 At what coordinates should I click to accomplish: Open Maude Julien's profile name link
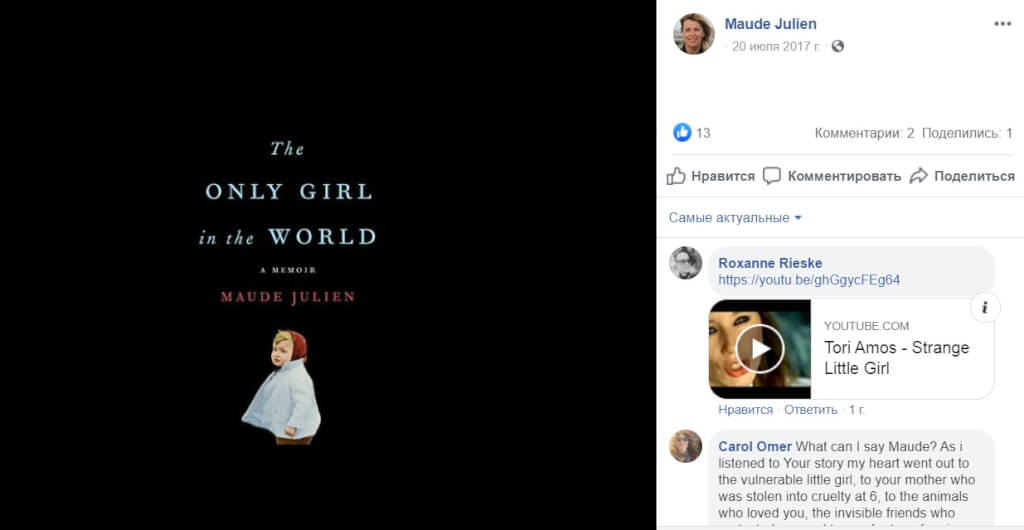click(771, 24)
